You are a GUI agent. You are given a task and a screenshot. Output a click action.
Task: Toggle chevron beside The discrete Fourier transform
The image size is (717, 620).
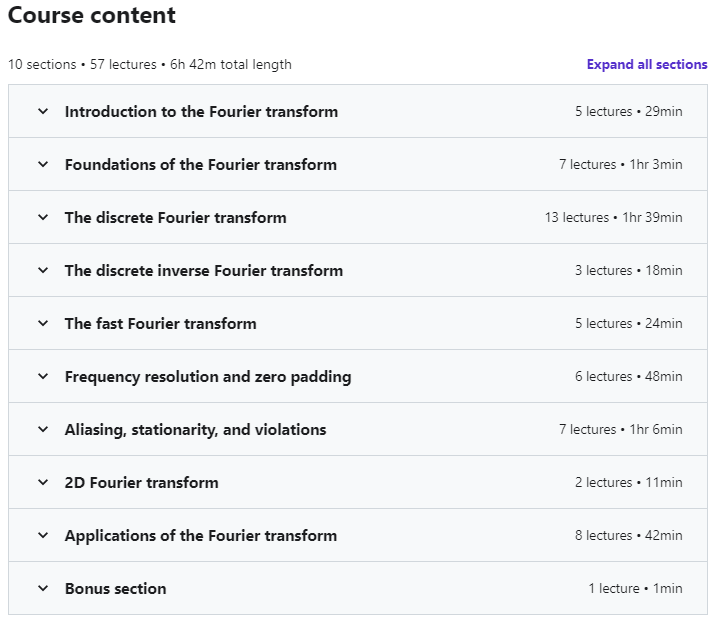43,218
